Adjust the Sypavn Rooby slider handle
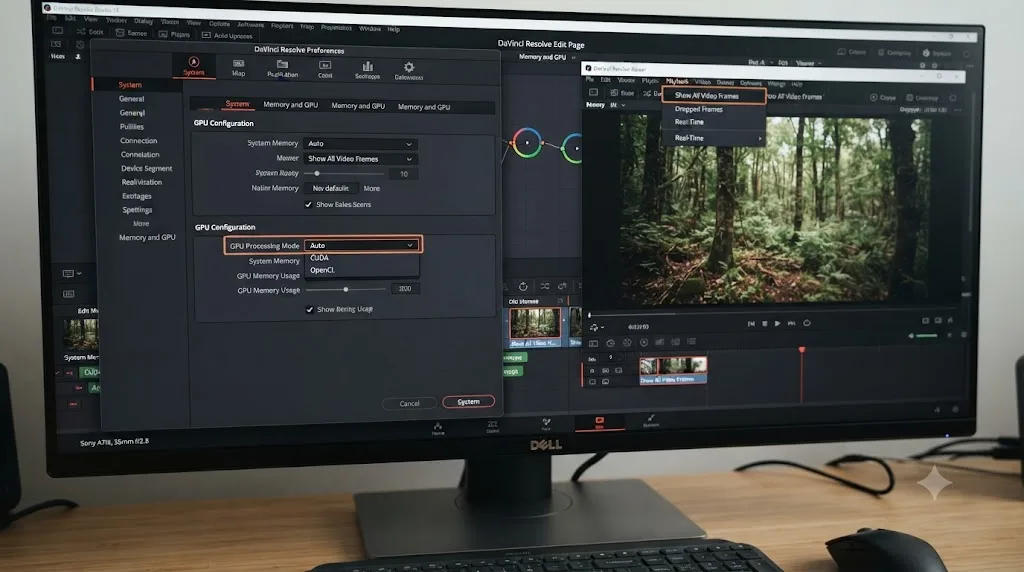 317,174
